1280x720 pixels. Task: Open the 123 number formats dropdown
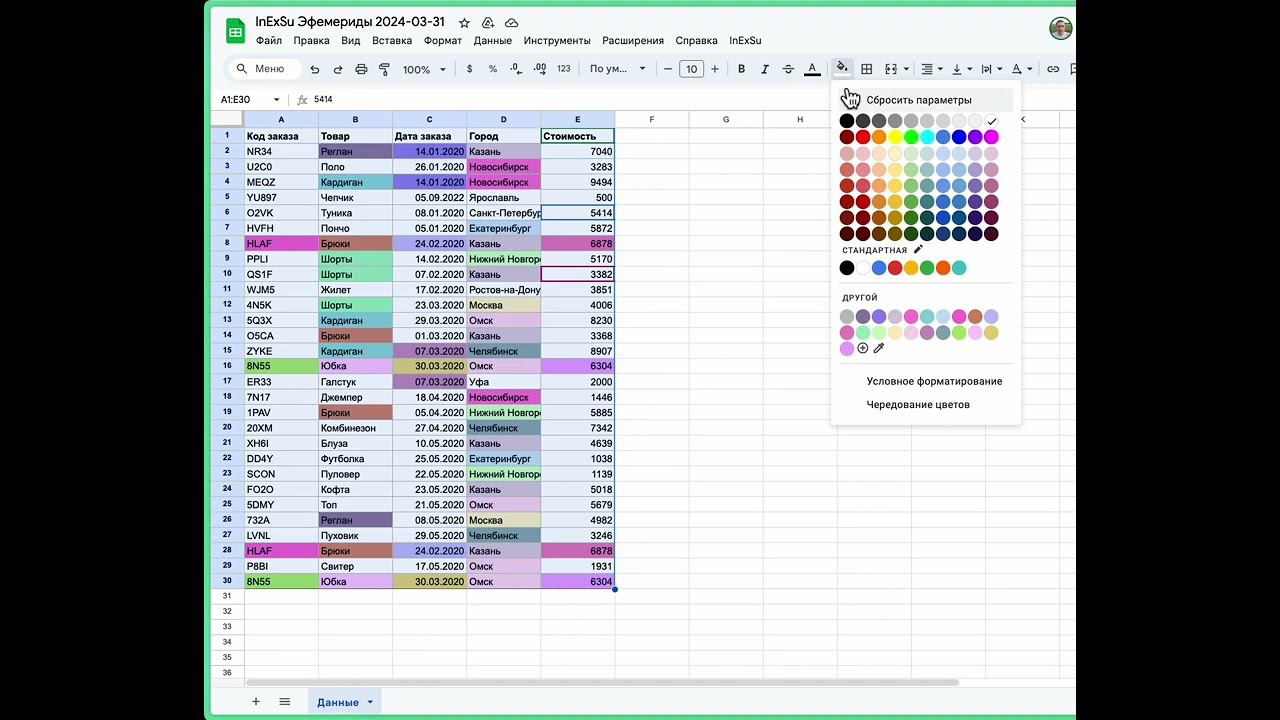point(564,69)
